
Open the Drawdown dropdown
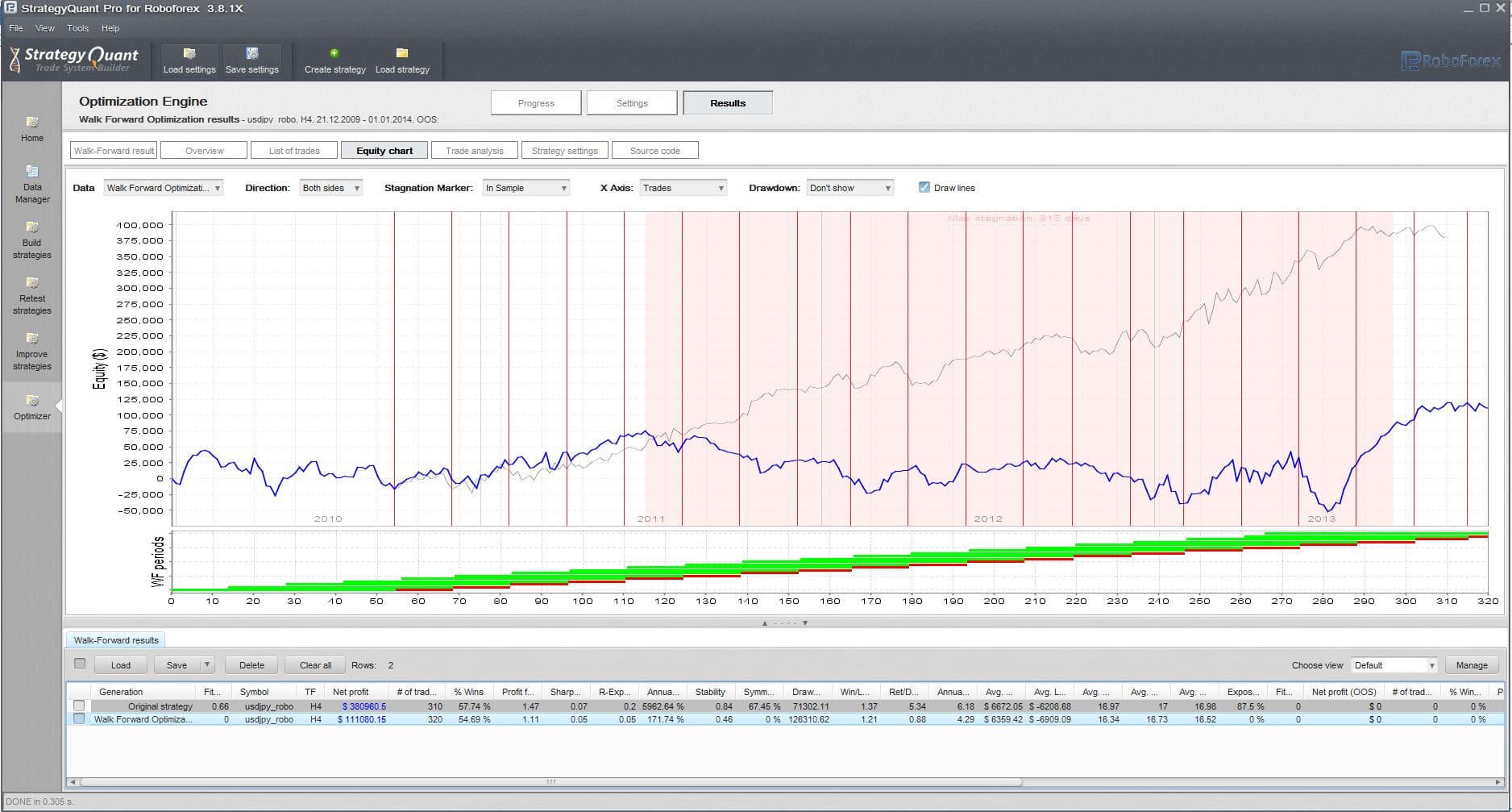pyautogui.click(x=849, y=188)
